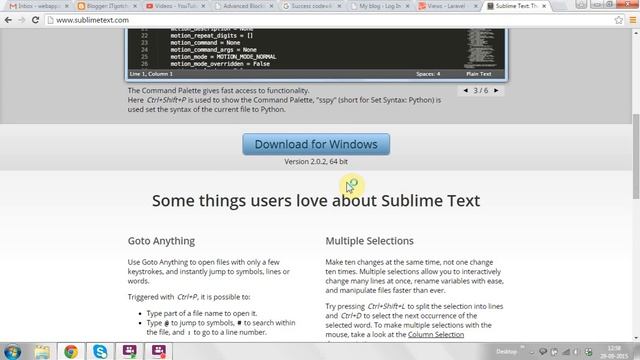Viewport: 640px width, 360px height.
Task: Open the Column Selection link
Action: point(436,334)
